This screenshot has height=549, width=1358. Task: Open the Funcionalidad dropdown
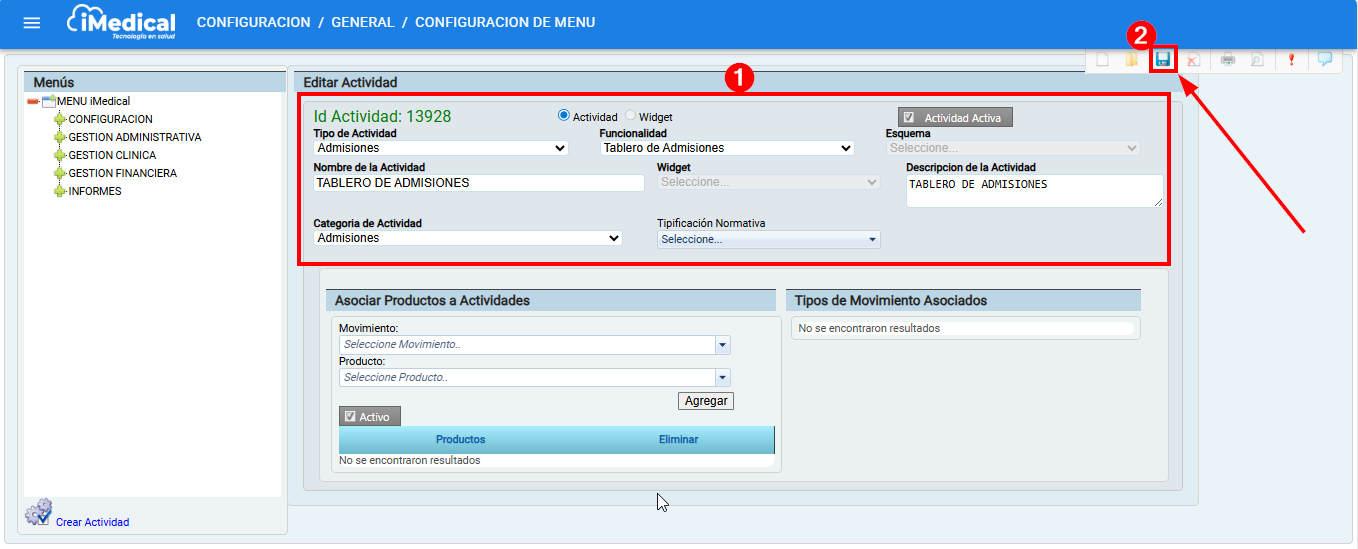727,148
